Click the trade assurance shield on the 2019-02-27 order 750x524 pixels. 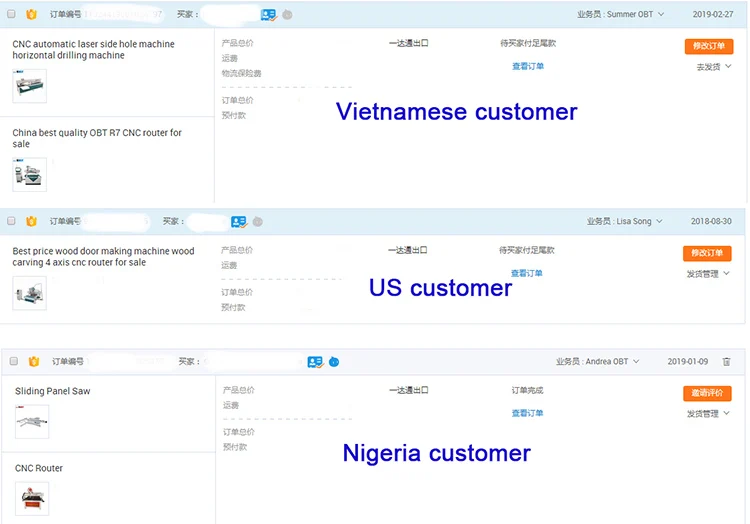31,15
